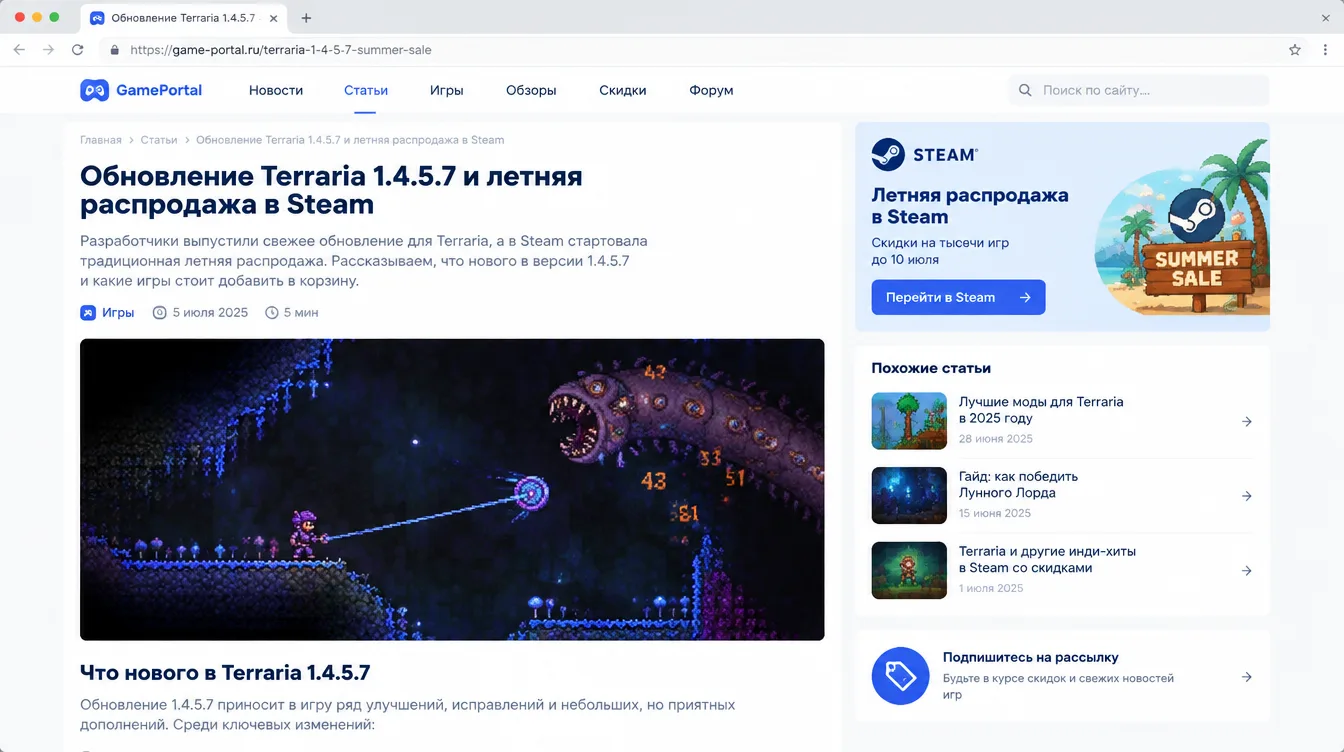Click Подпишитесь на рассылку heading
The height and width of the screenshot is (752, 1344).
click(x=1030, y=658)
